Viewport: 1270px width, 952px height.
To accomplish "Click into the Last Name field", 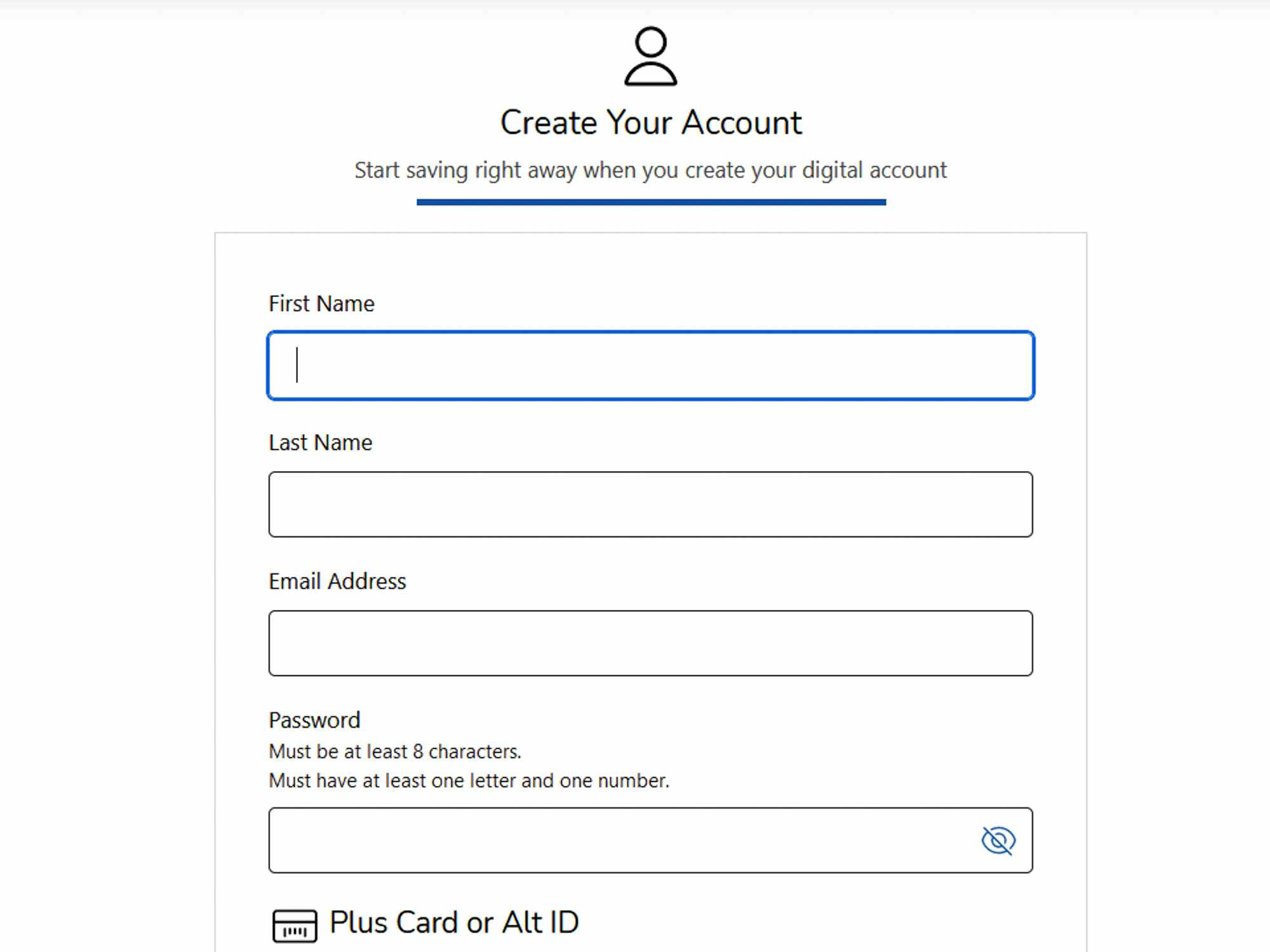I will (650, 505).
